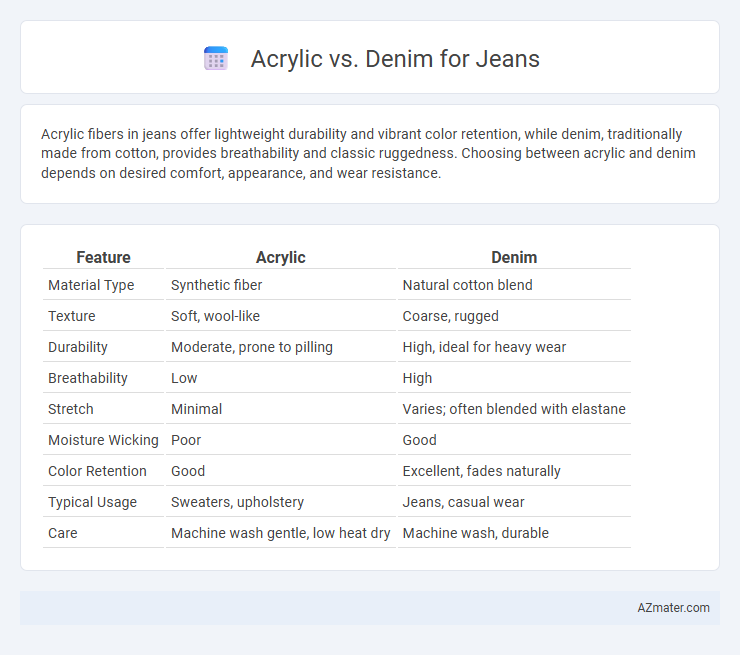Screen dimensions: 740x655
Task: Select the "Durability" row label
Action: [78, 347]
